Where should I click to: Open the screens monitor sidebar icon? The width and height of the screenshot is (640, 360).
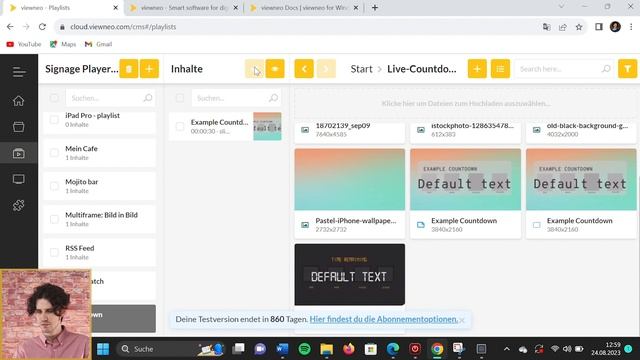(x=18, y=179)
